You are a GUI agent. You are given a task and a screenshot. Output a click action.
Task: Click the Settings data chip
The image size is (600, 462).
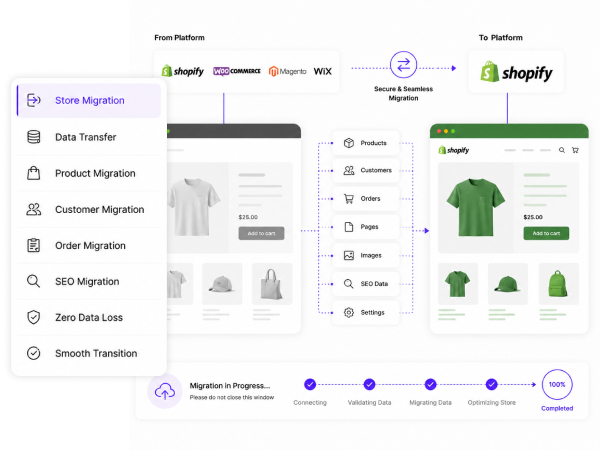coord(366,312)
